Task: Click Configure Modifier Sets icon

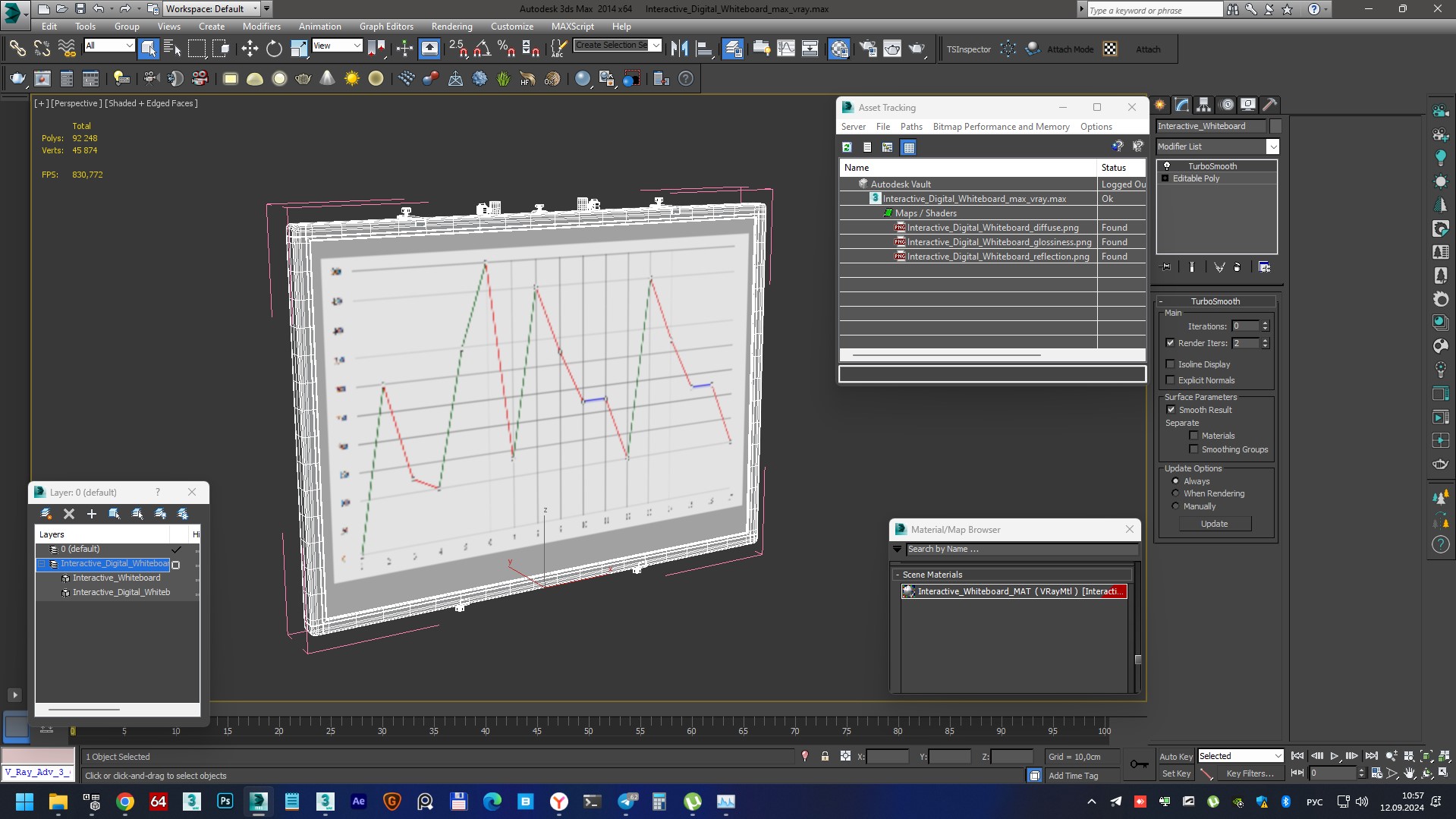Action: point(1264,267)
